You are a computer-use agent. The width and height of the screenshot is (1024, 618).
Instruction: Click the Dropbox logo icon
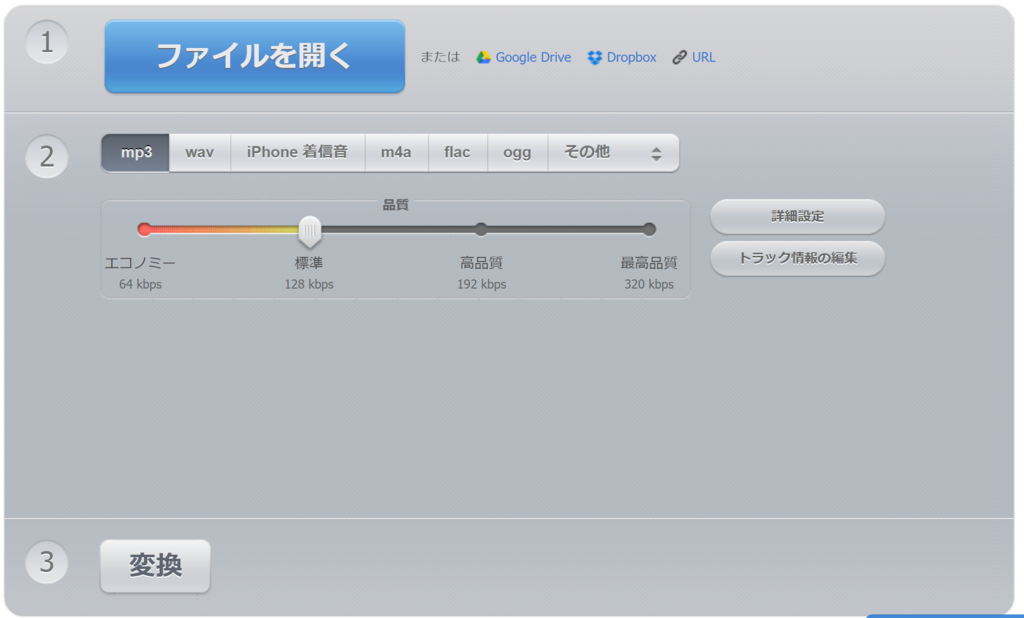[594, 57]
